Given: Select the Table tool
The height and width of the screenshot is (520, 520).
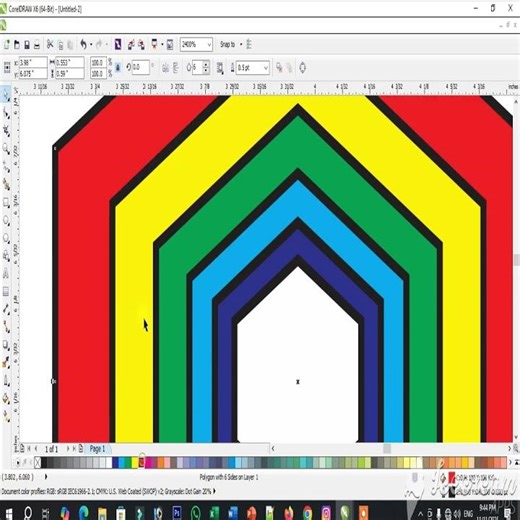Looking at the screenshot, I should [6, 292].
